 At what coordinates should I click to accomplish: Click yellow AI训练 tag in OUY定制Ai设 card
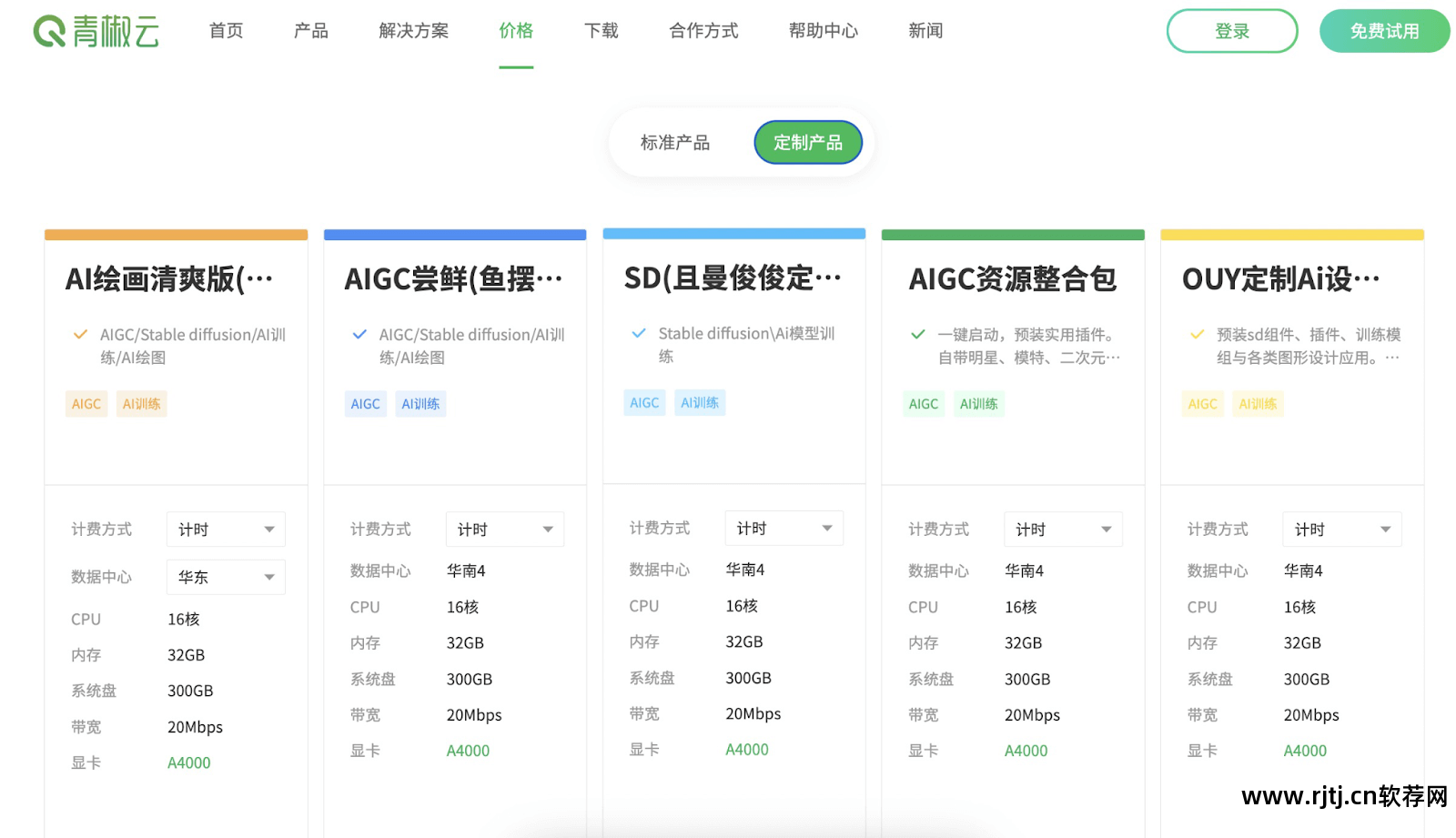(x=1258, y=404)
